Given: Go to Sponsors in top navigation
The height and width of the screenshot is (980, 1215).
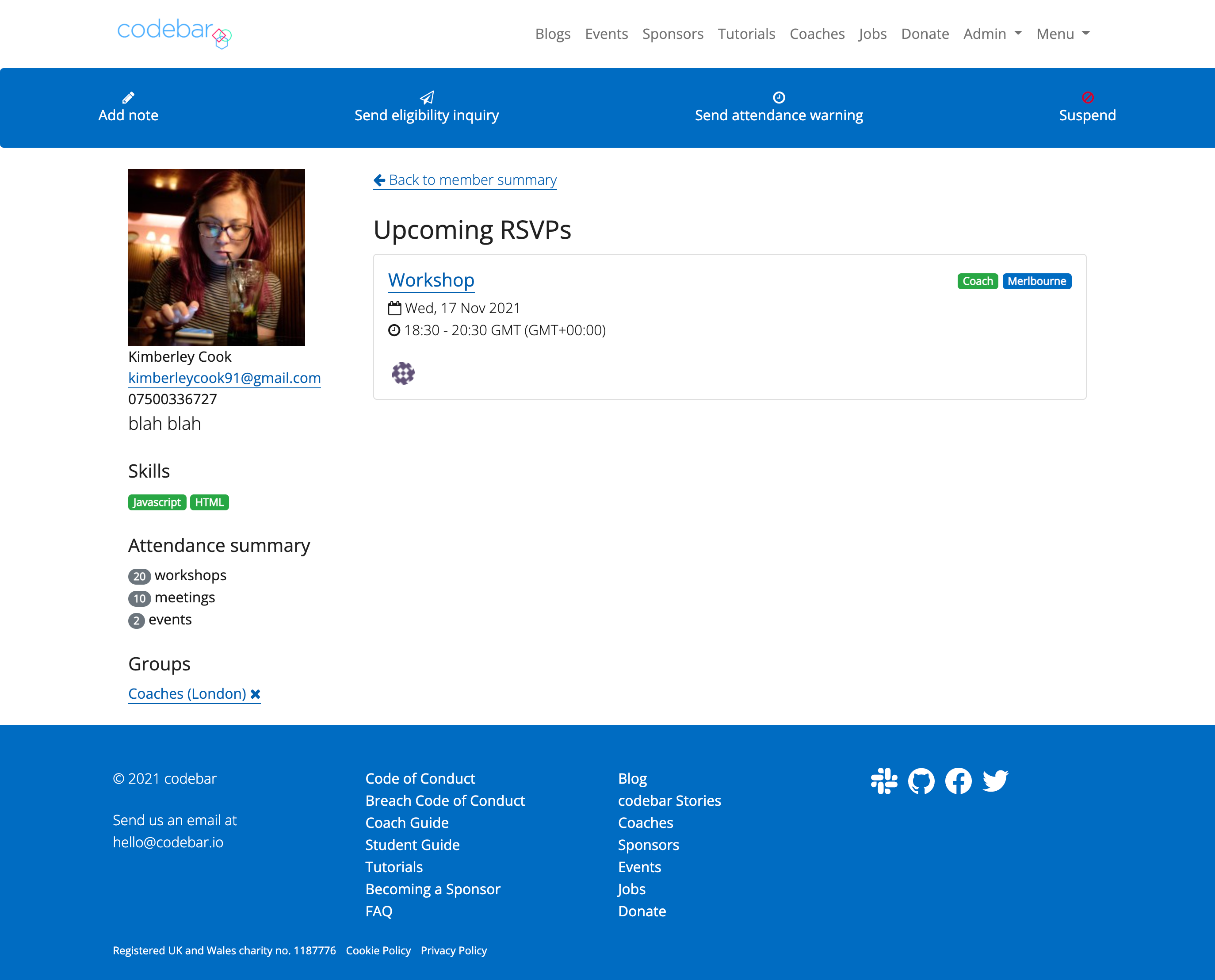Looking at the screenshot, I should point(672,34).
